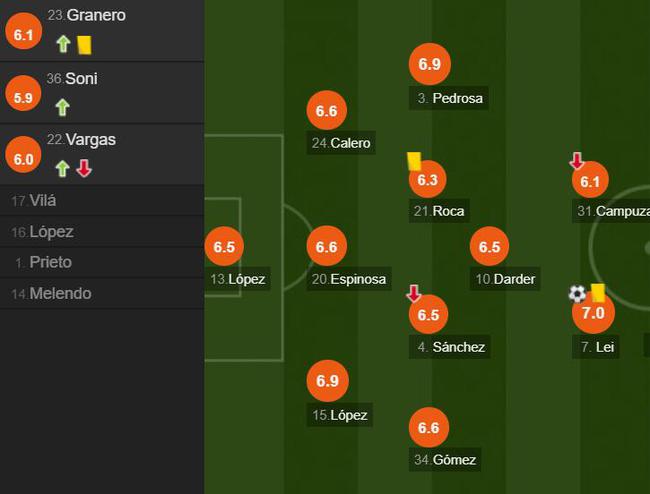
Task: Select the 17. Vilá bench row
Action: [102, 201]
